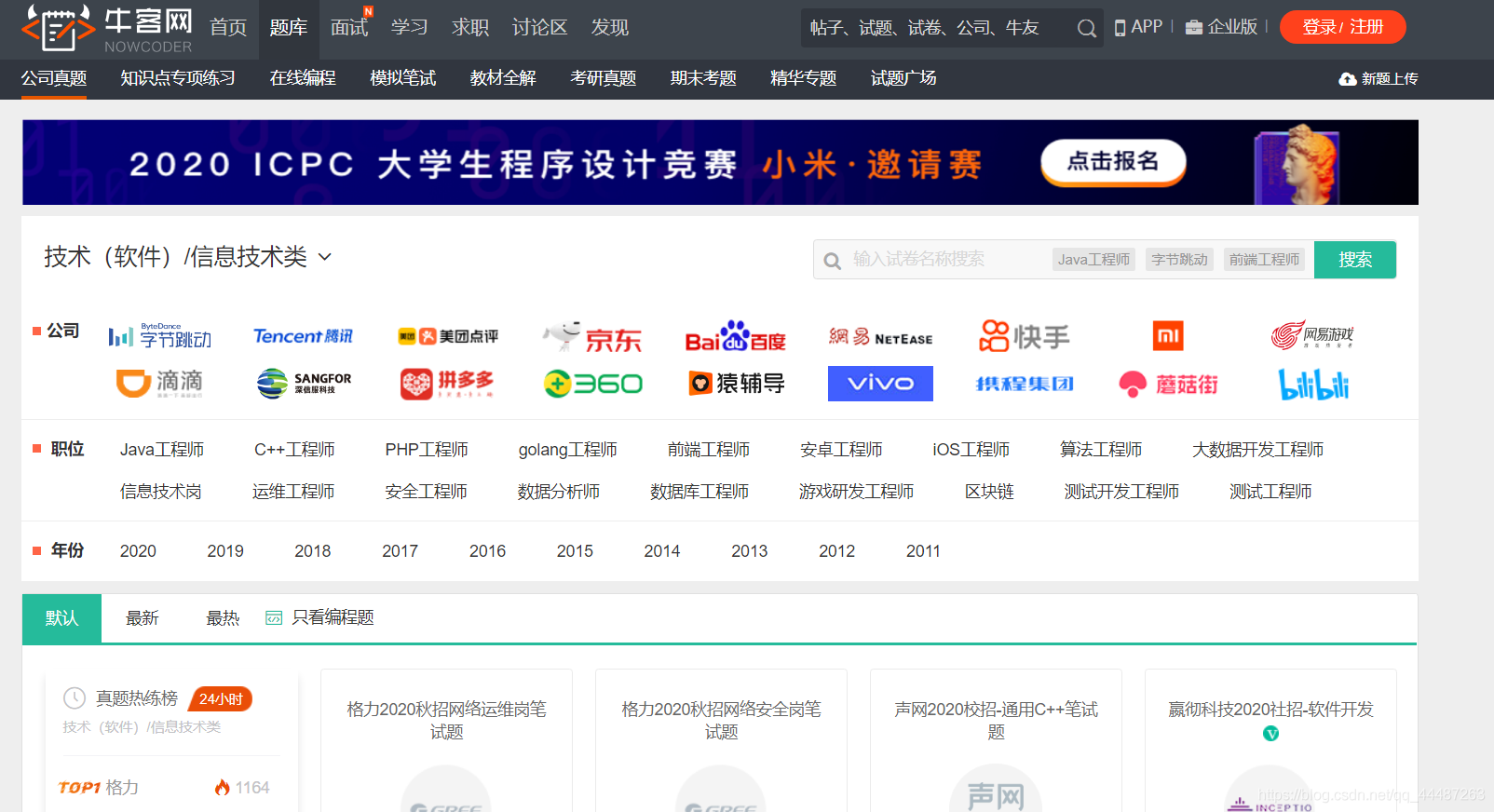Image resolution: width=1494 pixels, height=812 pixels.
Task: Open the 考研真题 tab
Action: point(604,78)
